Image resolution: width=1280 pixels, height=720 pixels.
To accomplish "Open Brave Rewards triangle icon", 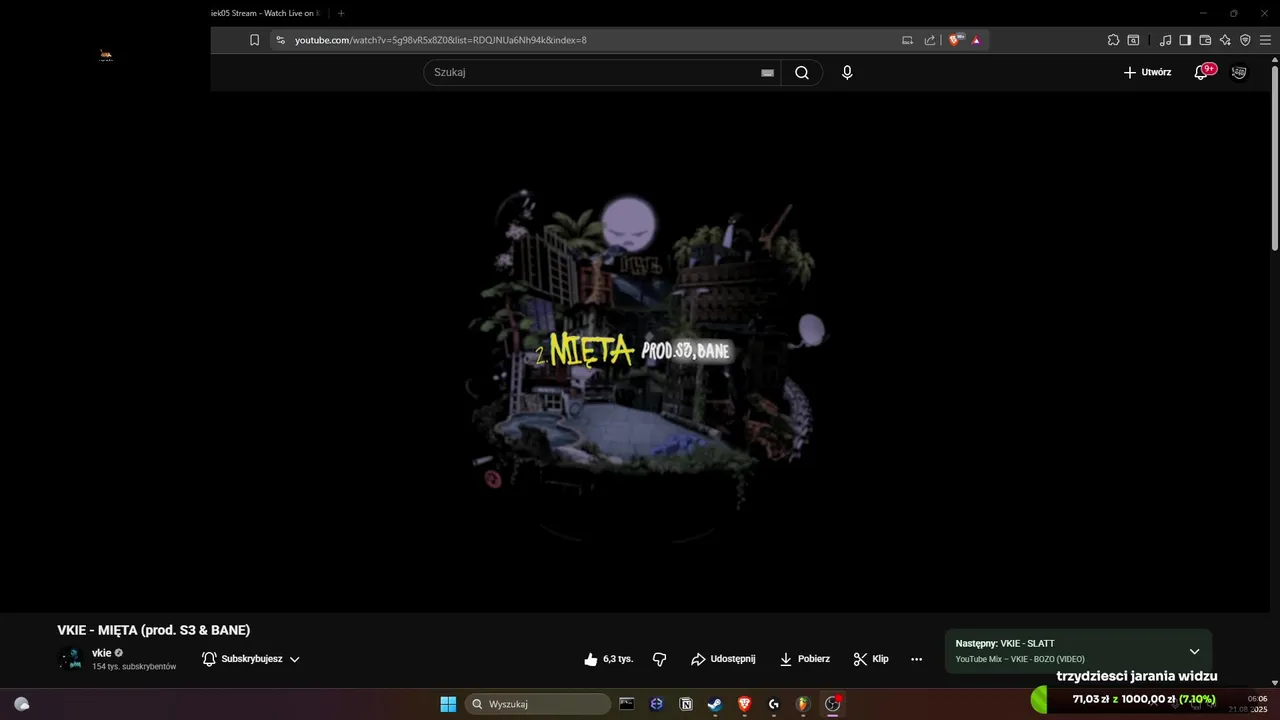I will (976, 40).
